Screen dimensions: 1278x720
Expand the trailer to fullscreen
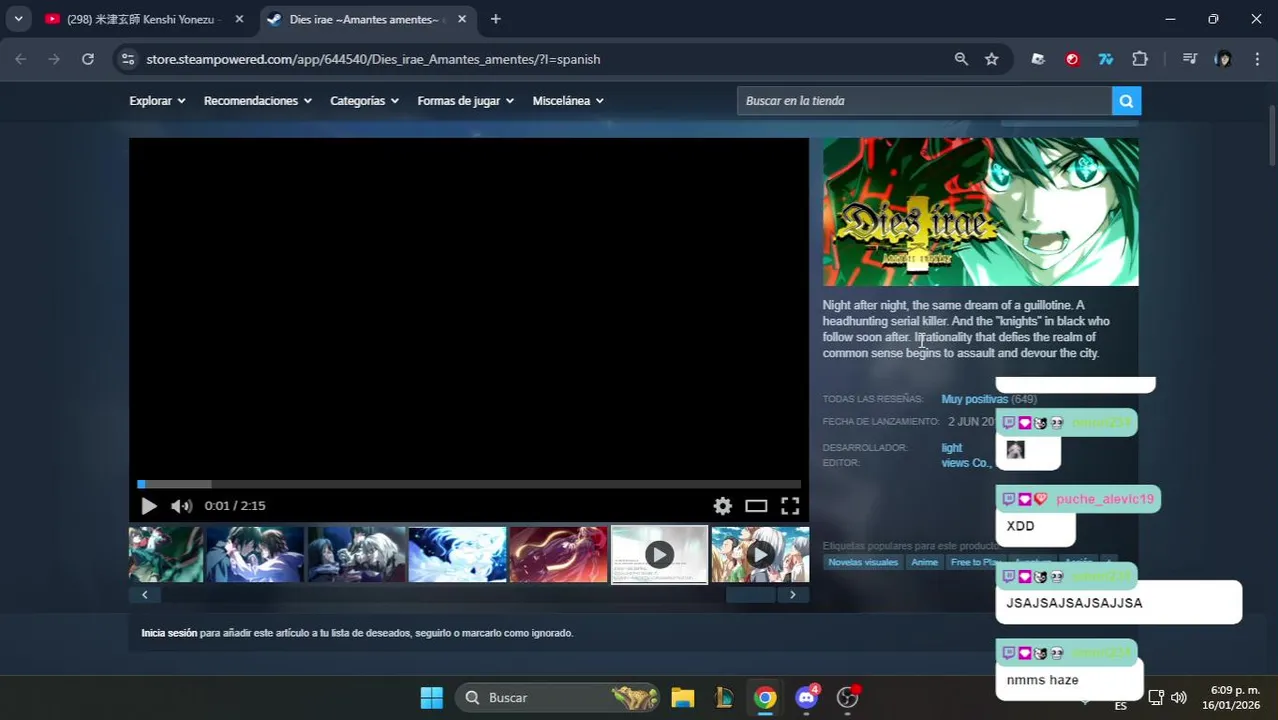coord(790,506)
